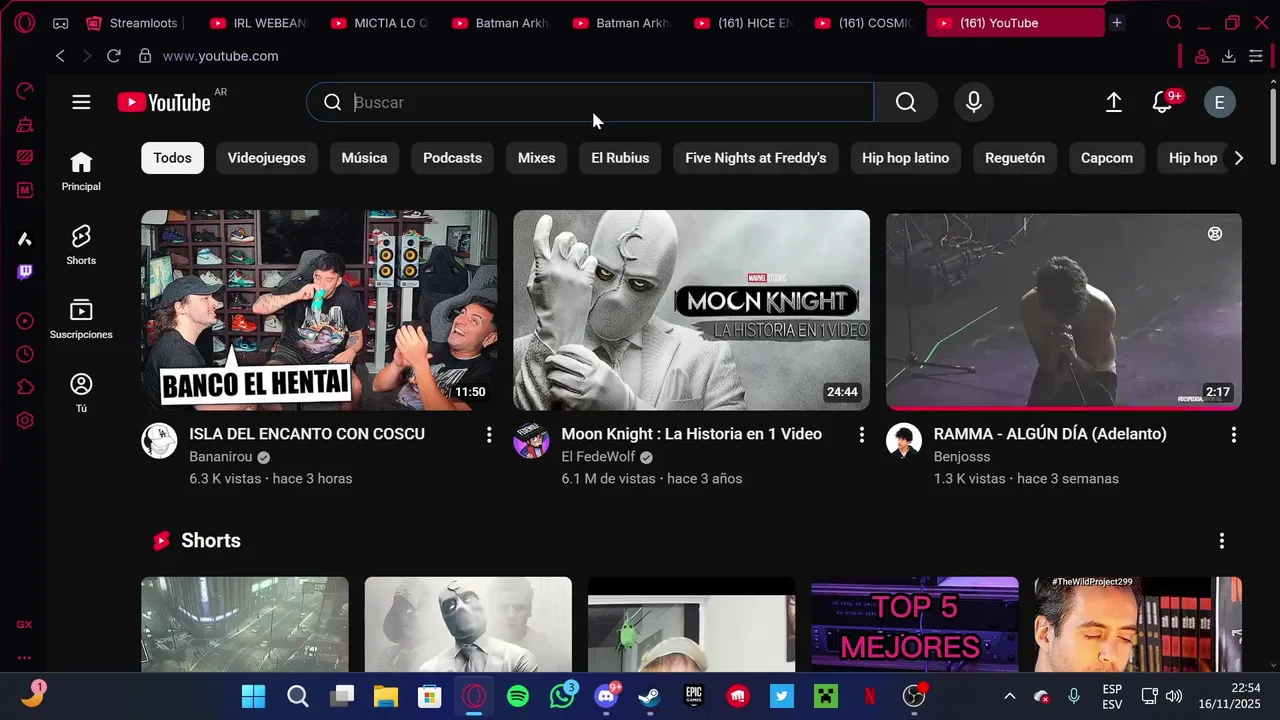Screen dimensions: 1280x720
Task: Click the search magnifier button on YouTube
Action: [x=905, y=102]
